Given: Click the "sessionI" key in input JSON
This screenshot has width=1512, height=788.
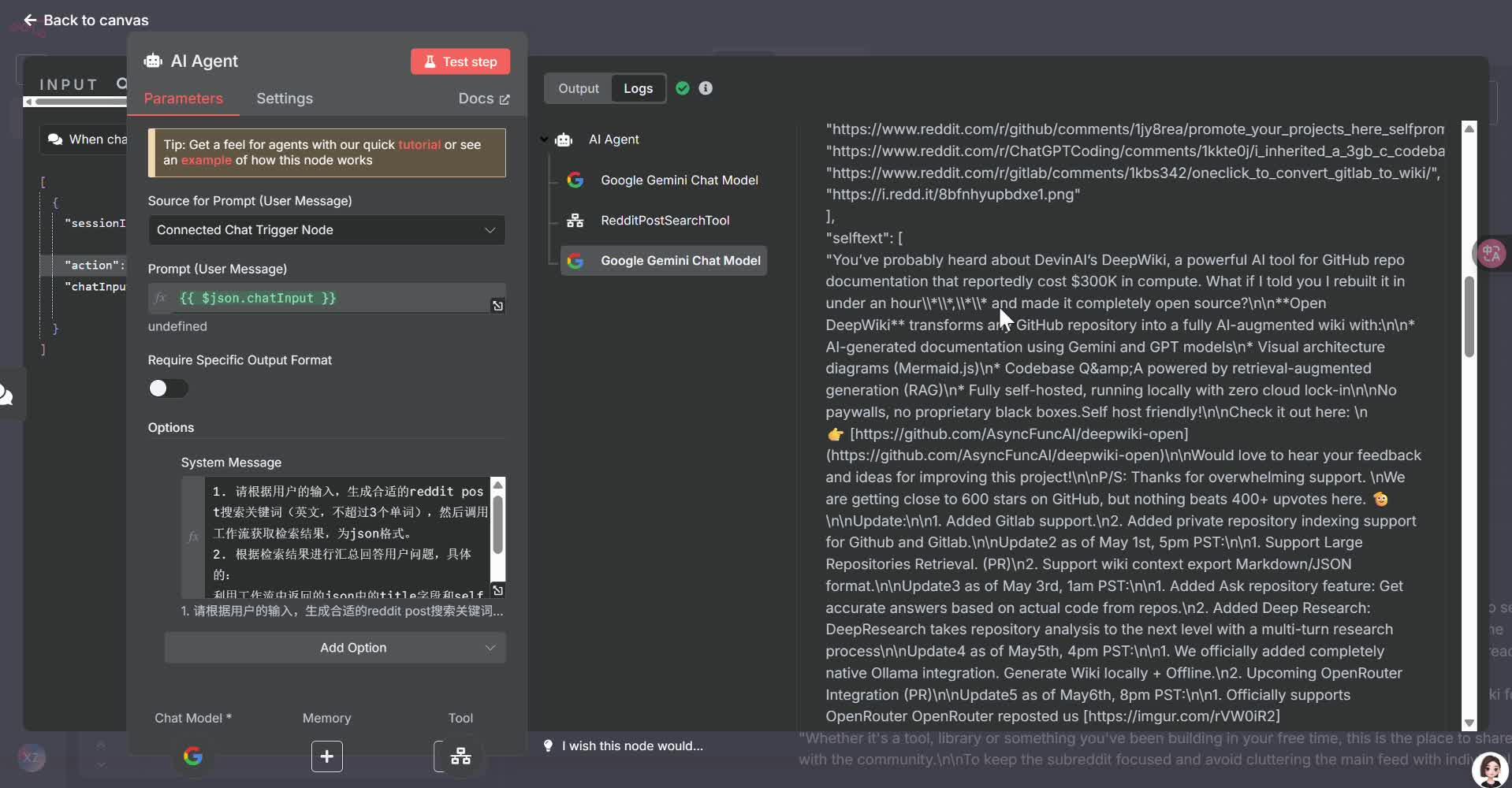Looking at the screenshot, I should (x=95, y=223).
